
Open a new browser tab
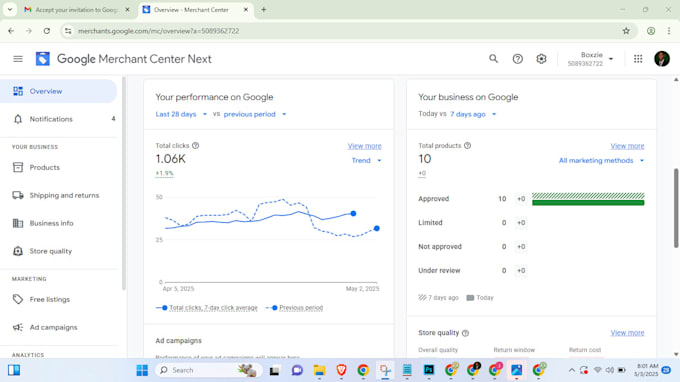264,10
